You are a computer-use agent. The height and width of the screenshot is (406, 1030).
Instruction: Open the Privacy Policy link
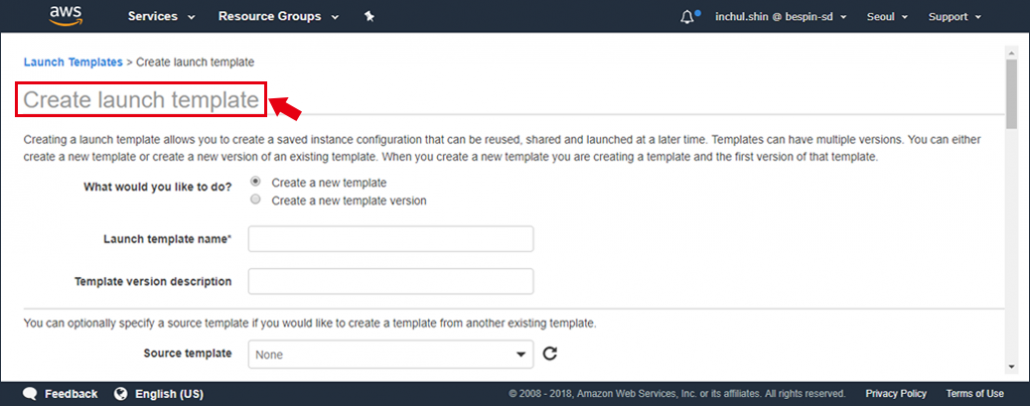tap(896, 394)
